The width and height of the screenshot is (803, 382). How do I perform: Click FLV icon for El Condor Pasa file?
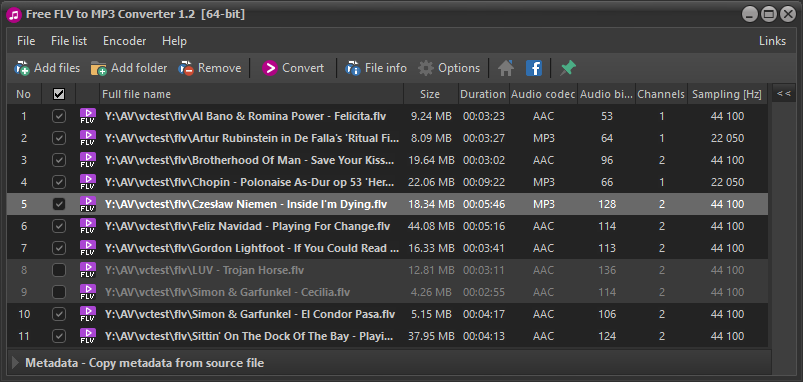pyautogui.click(x=88, y=314)
